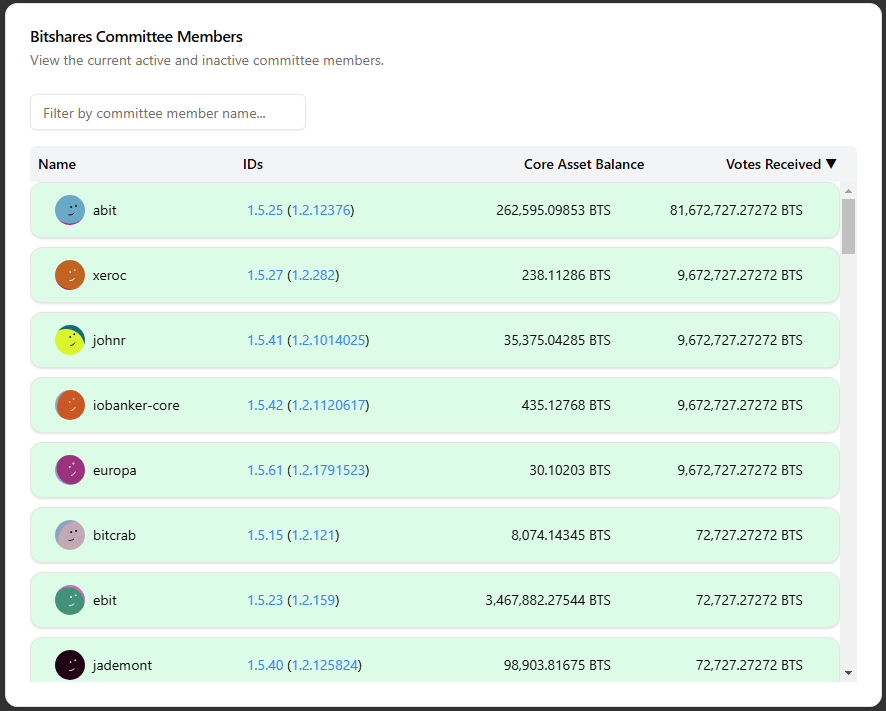The height and width of the screenshot is (711, 886).
Task: Select the name 'ebit'
Action: (105, 600)
